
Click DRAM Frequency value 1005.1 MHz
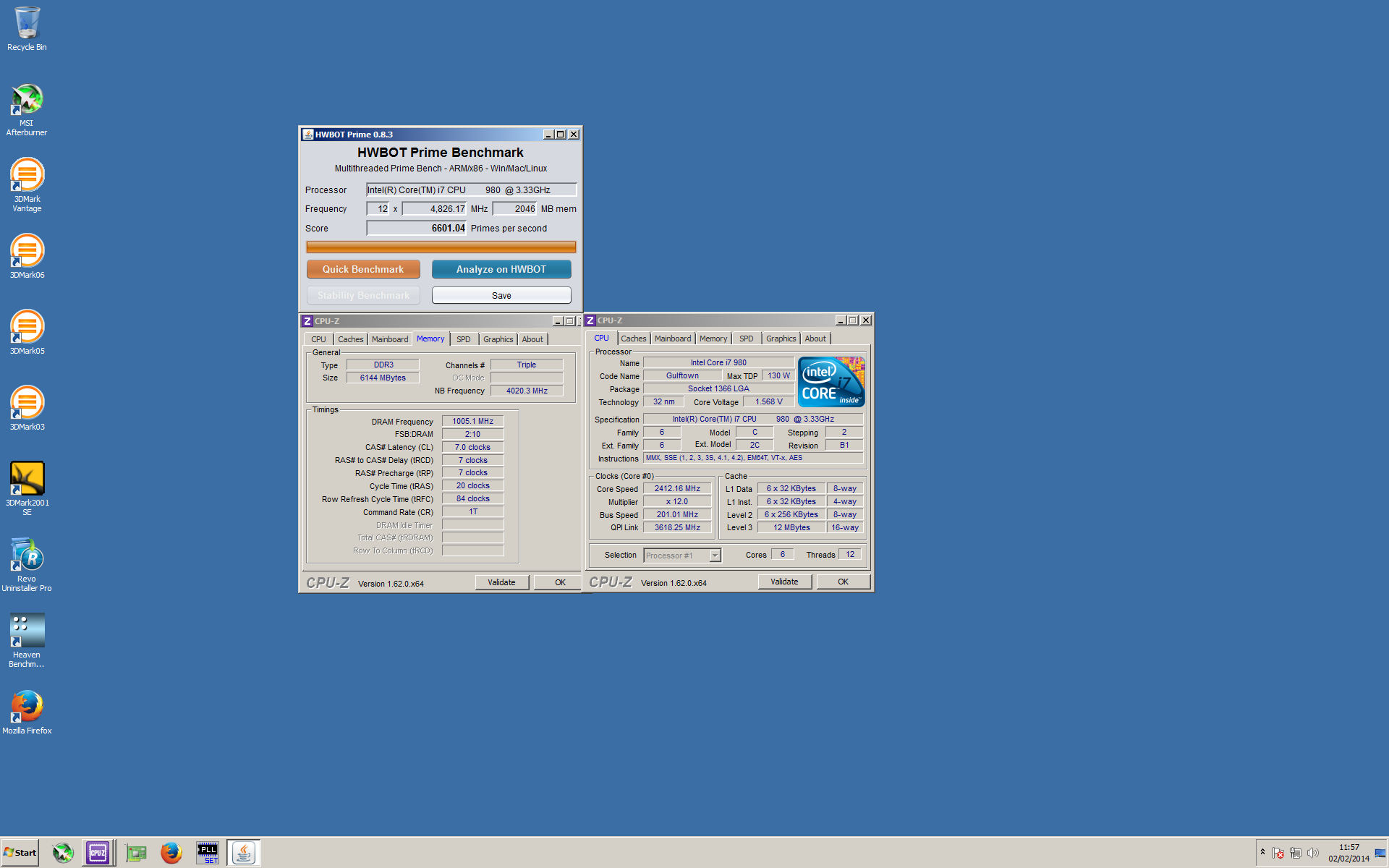pyautogui.click(x=473, y=421)
